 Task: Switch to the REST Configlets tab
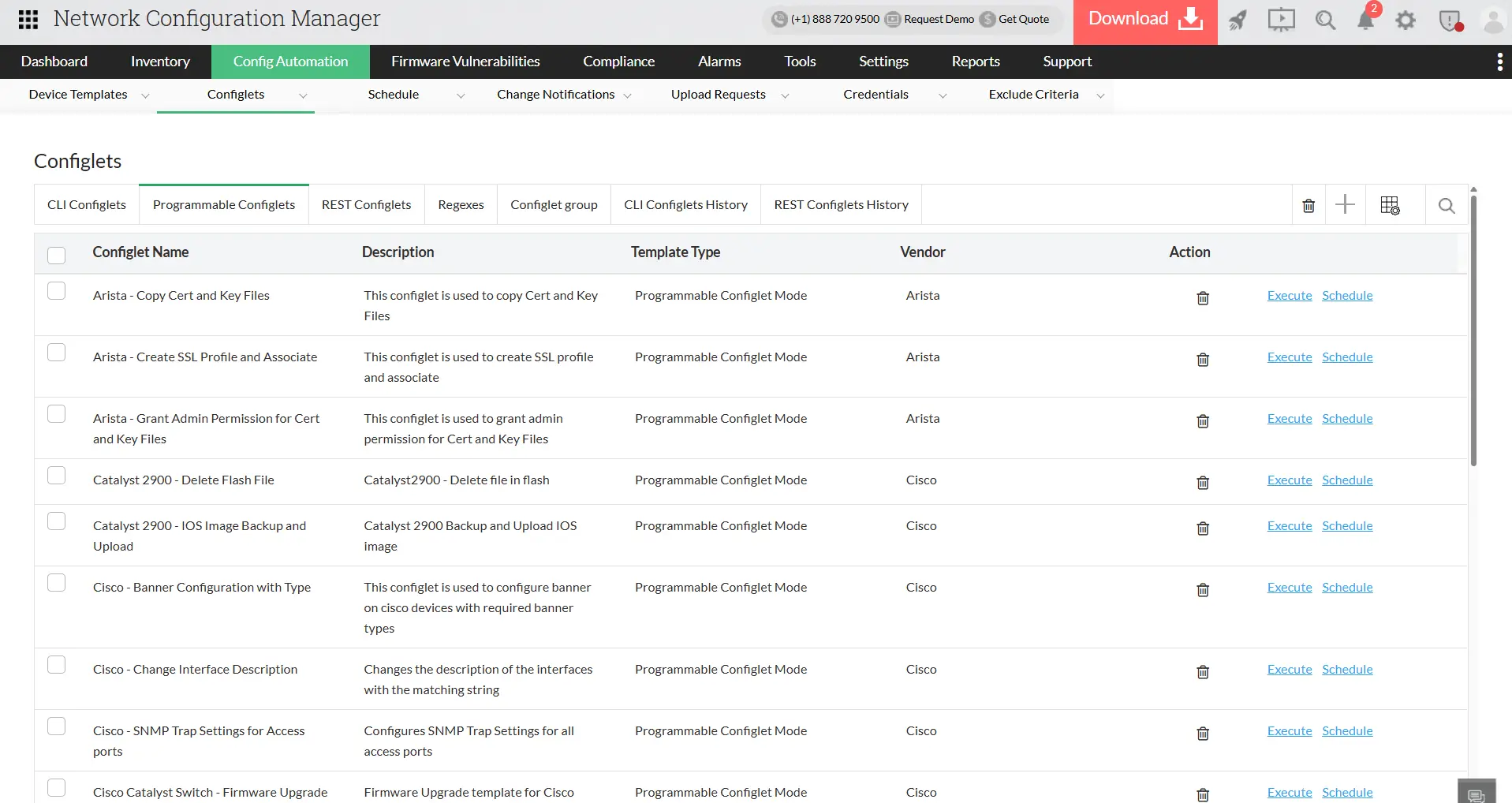(366, 204)
